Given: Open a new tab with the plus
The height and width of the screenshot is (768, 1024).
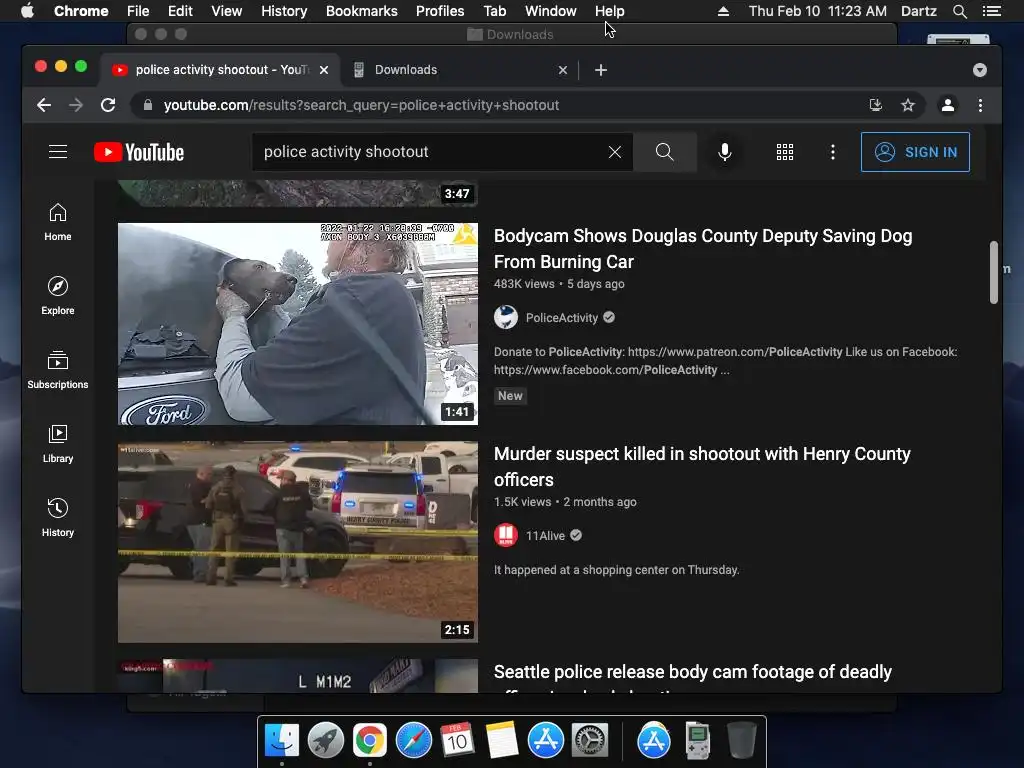Looking at the screenshot, I should [x=601, y=70].
